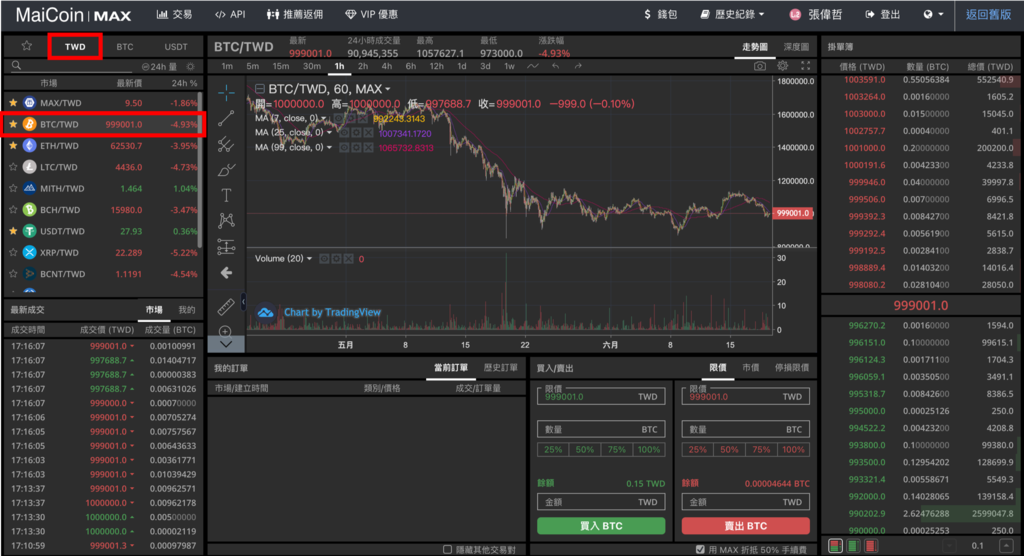Screen dimensions: 1024x556
Task: Select the text annotation tool
Action: 226,195
